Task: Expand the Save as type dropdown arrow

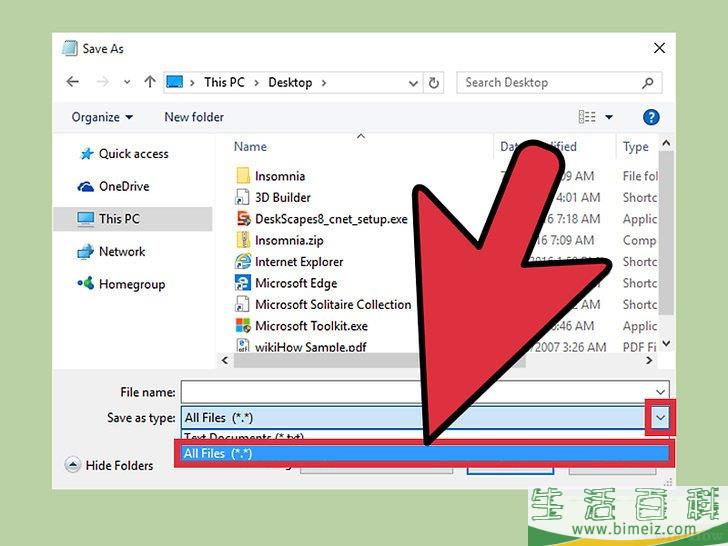Action: coord(658,417)
